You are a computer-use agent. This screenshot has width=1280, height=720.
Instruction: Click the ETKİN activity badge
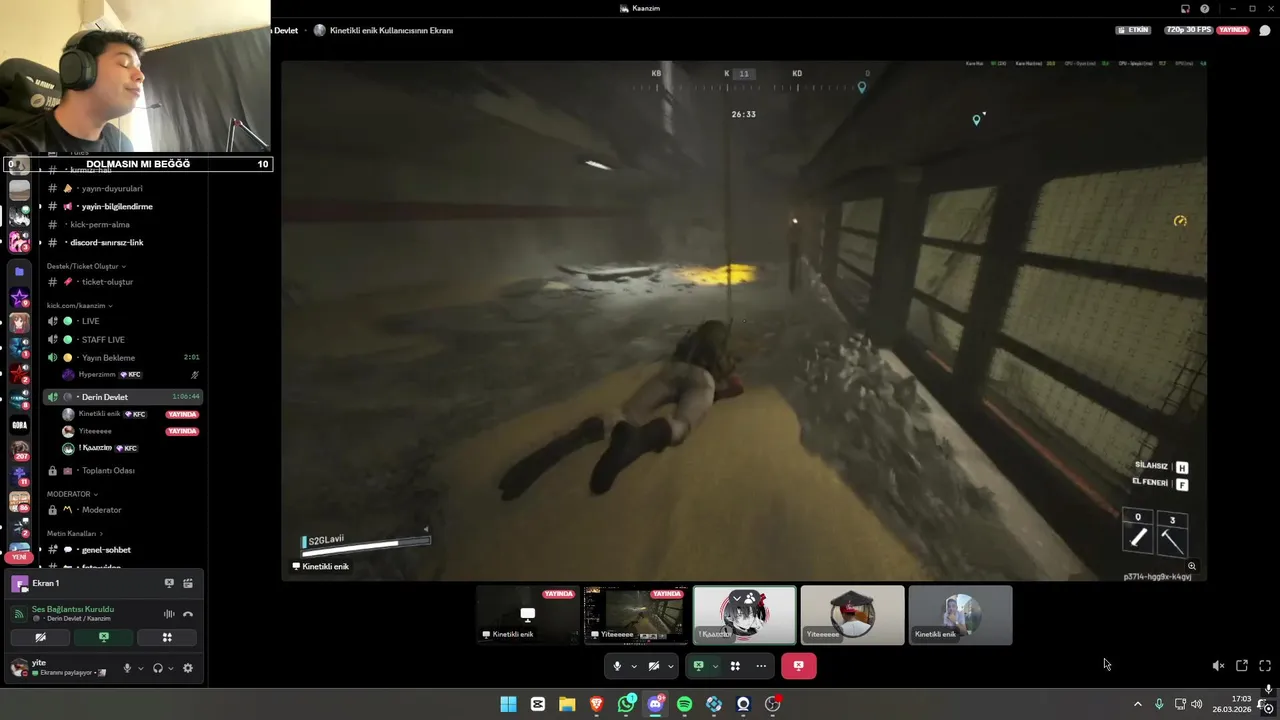click(1134, 30)
